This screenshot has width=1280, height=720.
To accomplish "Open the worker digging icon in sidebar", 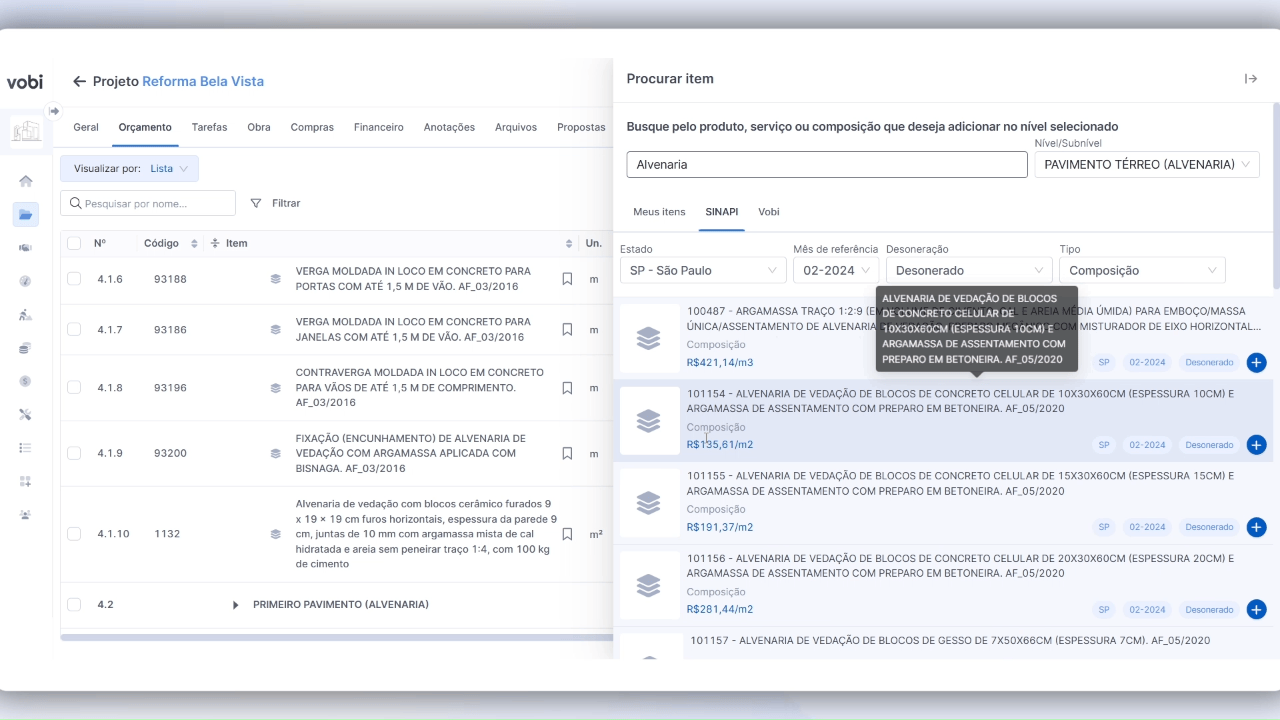I will [x=26, y=314].
